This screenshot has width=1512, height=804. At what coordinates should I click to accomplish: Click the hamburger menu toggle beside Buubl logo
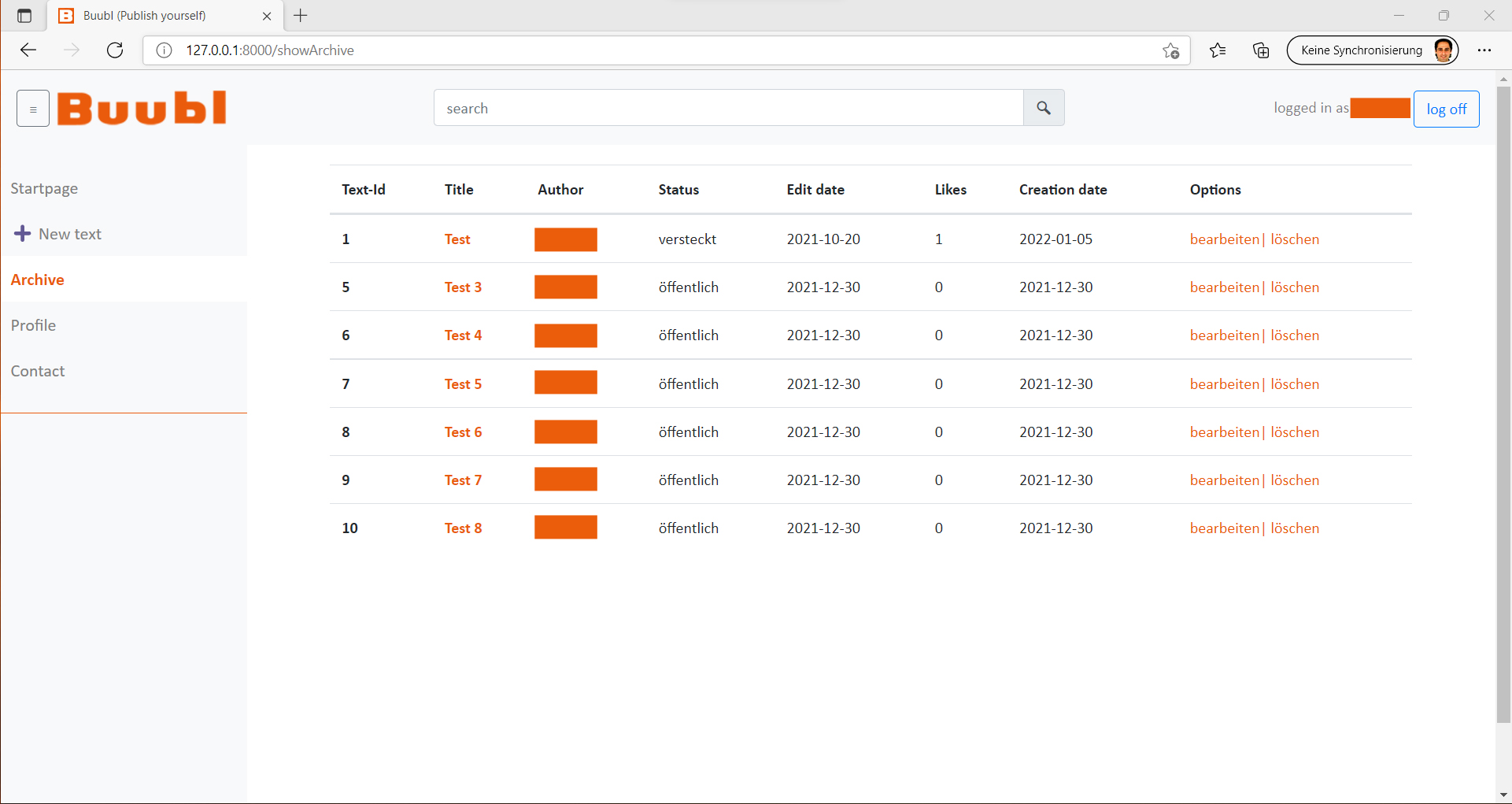[x=33, y=109]
